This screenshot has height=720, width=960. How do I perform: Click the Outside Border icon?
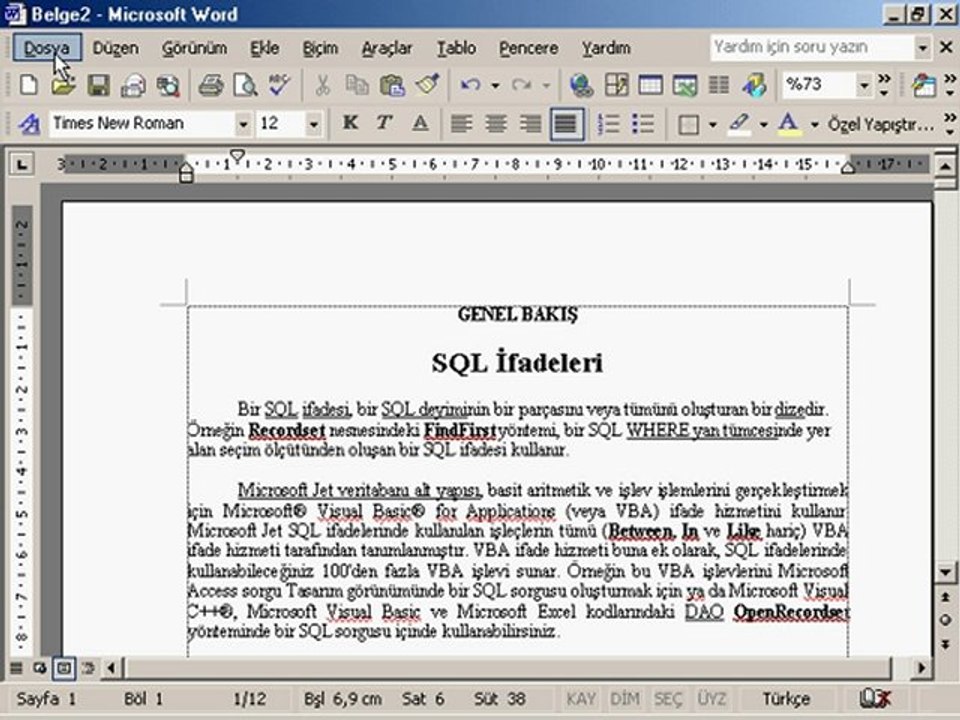pyautogui.click(x=688, y=125)
